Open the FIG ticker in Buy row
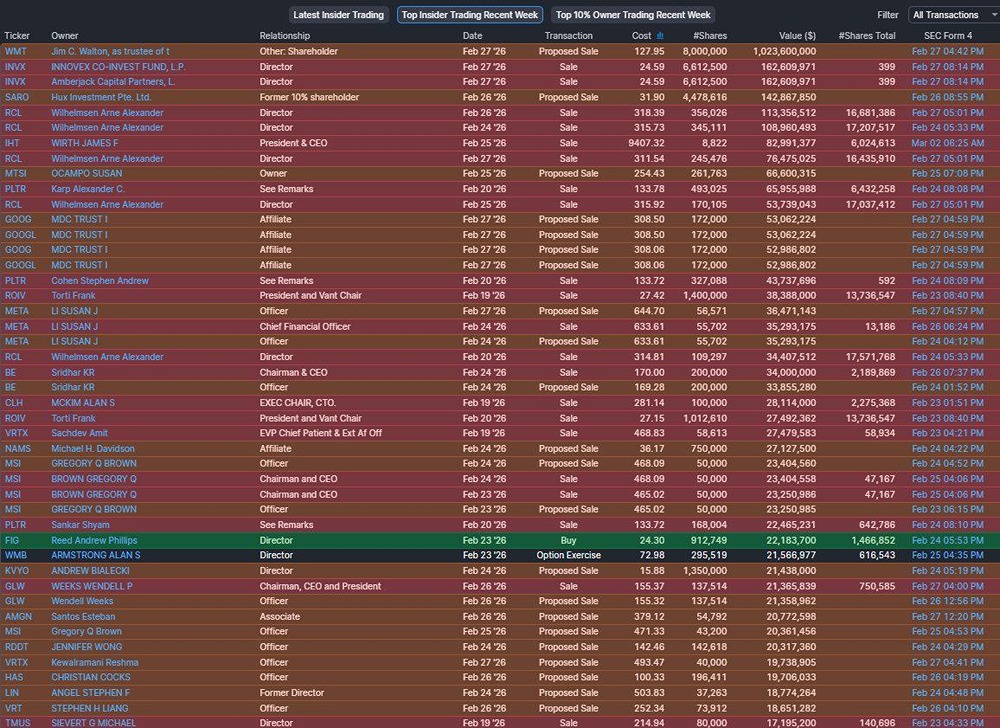 pyautogui.click(x=12, y=540)
